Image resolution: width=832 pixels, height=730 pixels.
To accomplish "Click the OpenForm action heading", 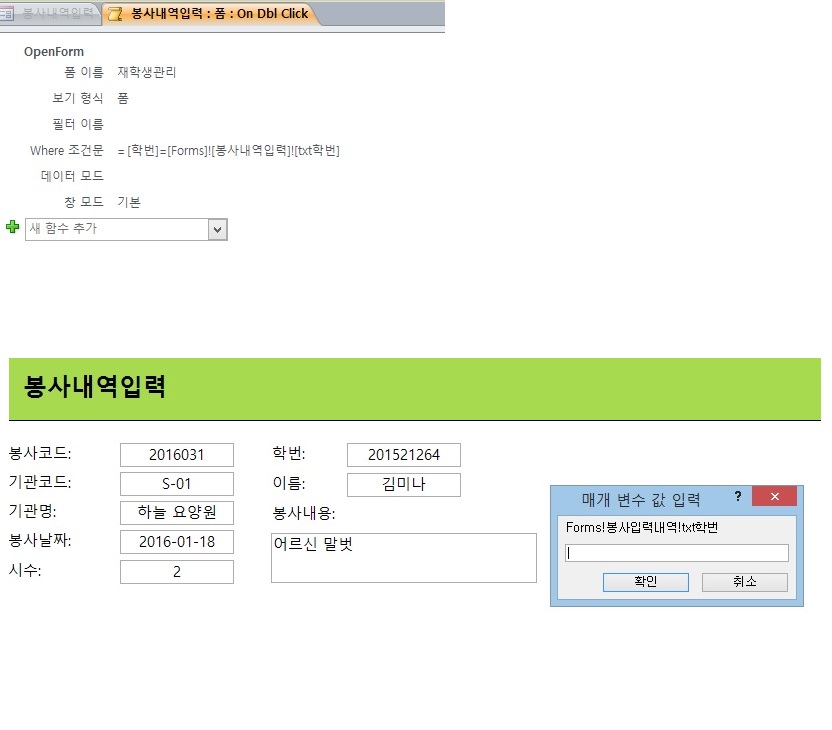I will [x=54, y=52].
